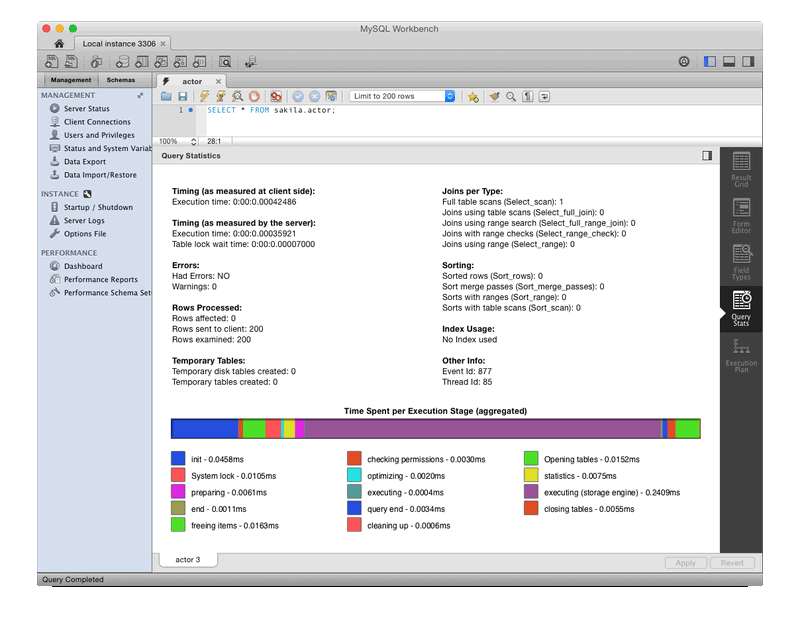Stop the query with the red hand icon
This screenshot has height=639, width=800.
tap(254, 96)
